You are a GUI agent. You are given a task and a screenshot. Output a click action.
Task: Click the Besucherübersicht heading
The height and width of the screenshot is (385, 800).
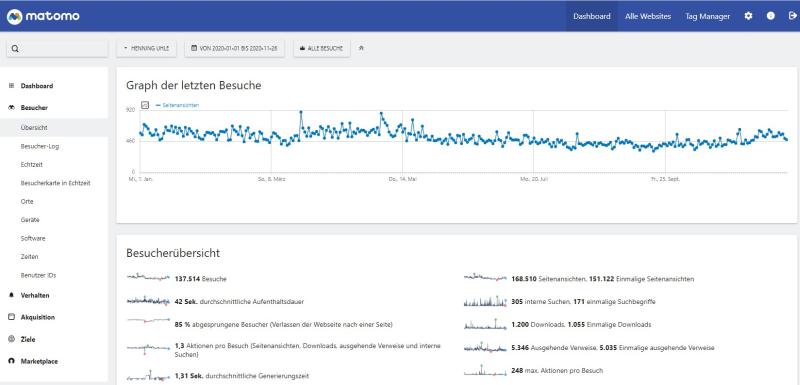173,253
